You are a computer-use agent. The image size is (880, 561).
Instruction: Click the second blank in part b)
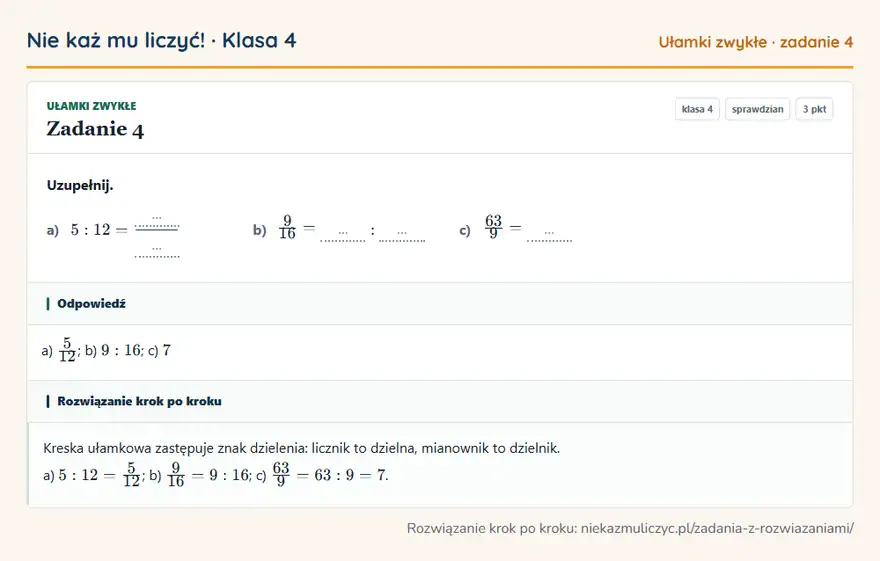click(x=402, y=235)
